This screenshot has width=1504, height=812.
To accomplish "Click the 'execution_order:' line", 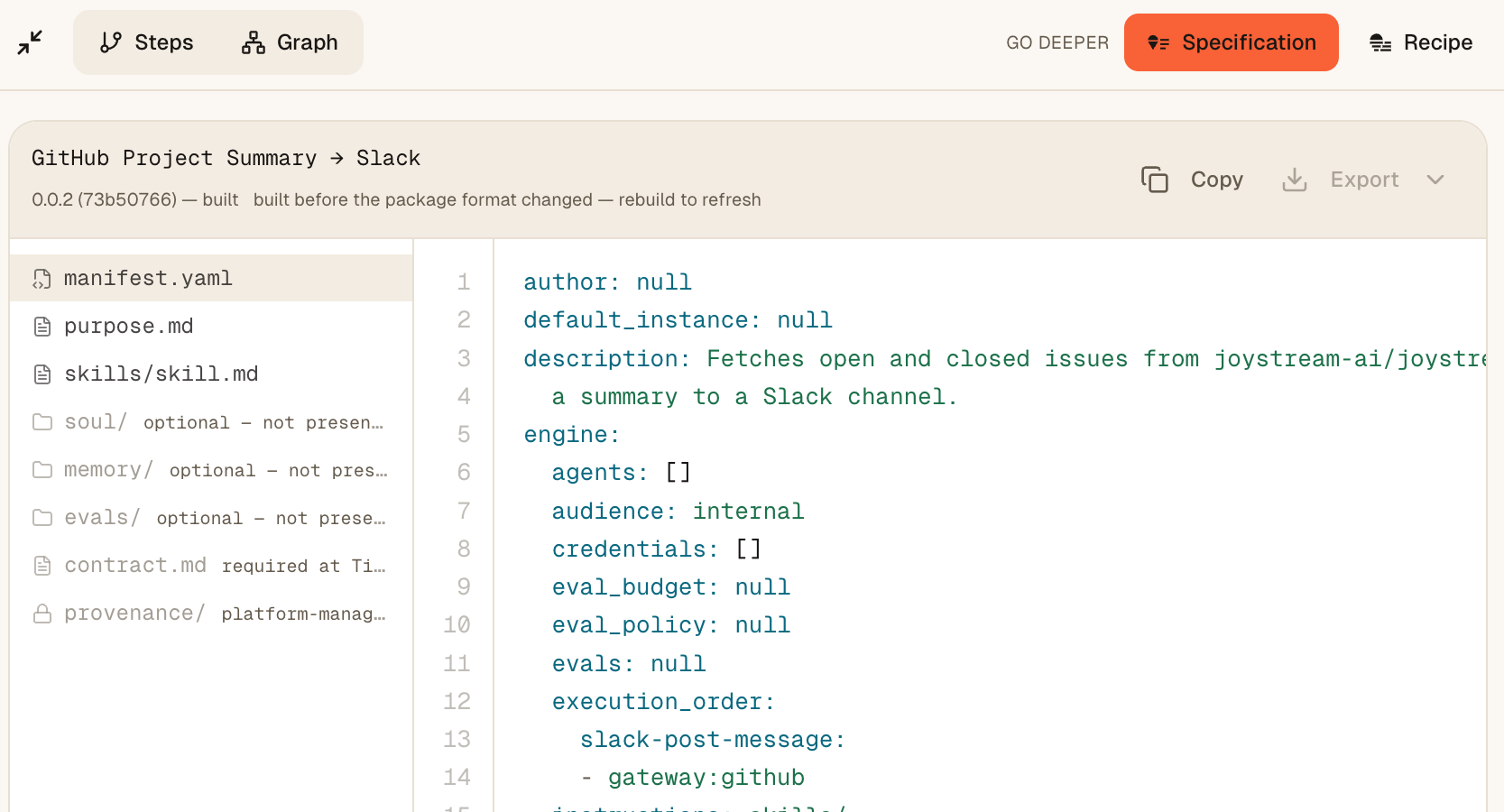I will 663,702.
